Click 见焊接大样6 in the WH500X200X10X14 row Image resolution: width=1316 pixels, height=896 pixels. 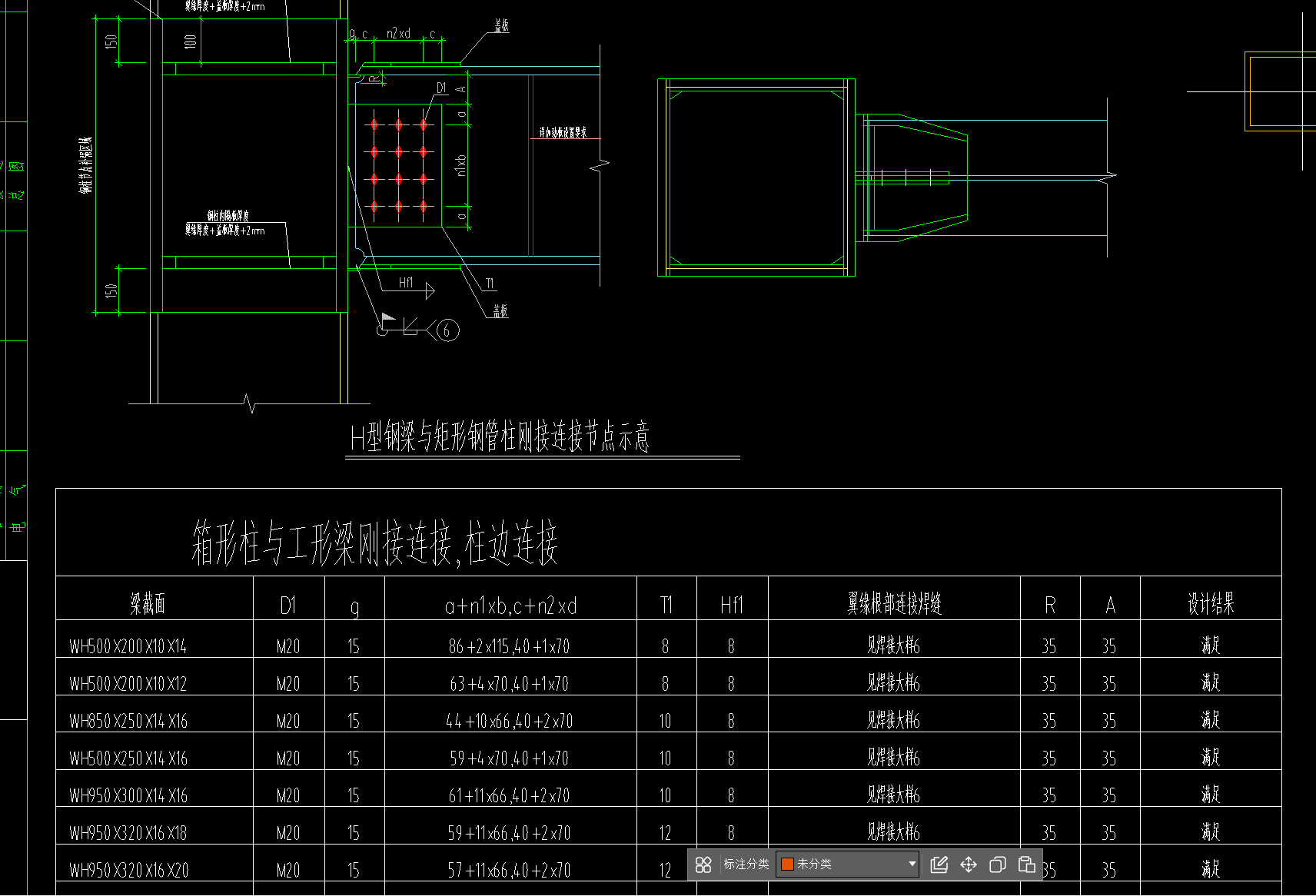(893, 645)
